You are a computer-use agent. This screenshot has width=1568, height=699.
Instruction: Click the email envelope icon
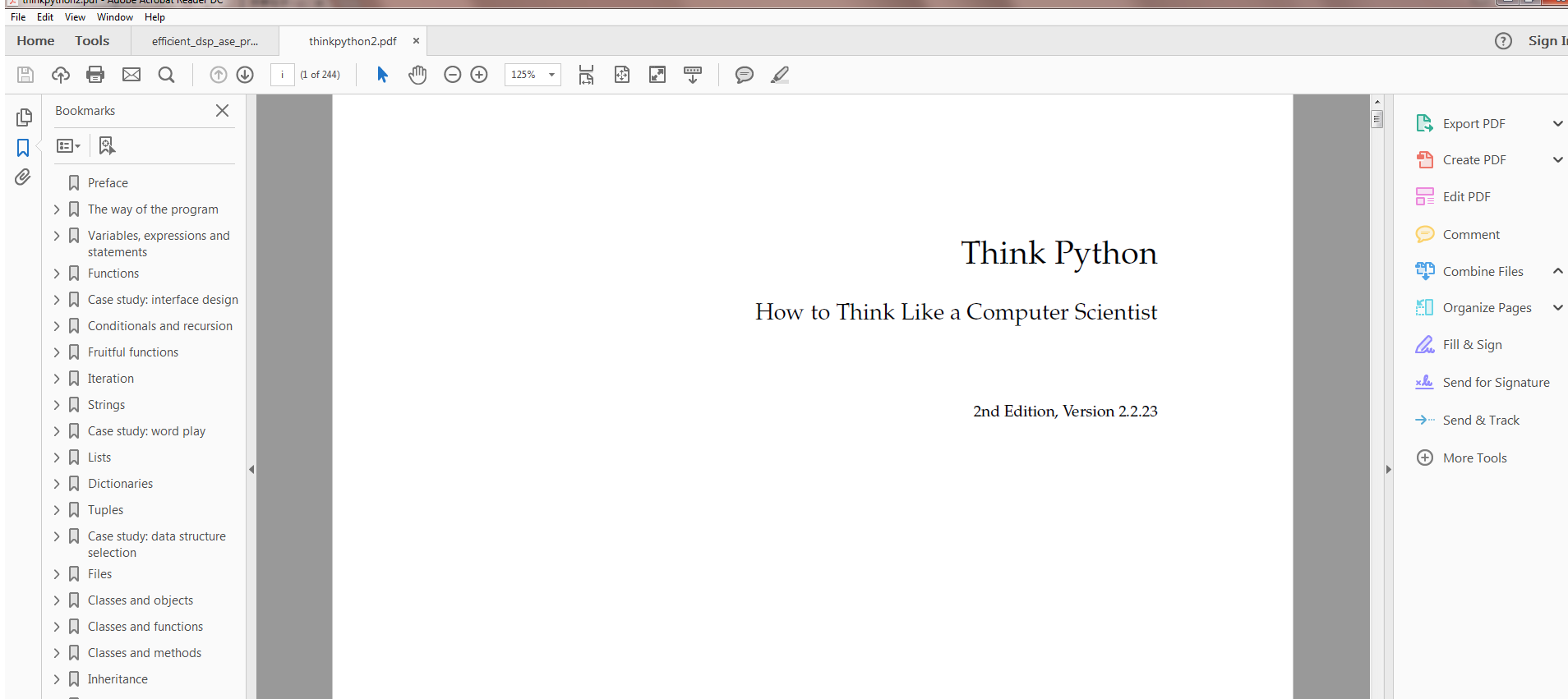131,75
